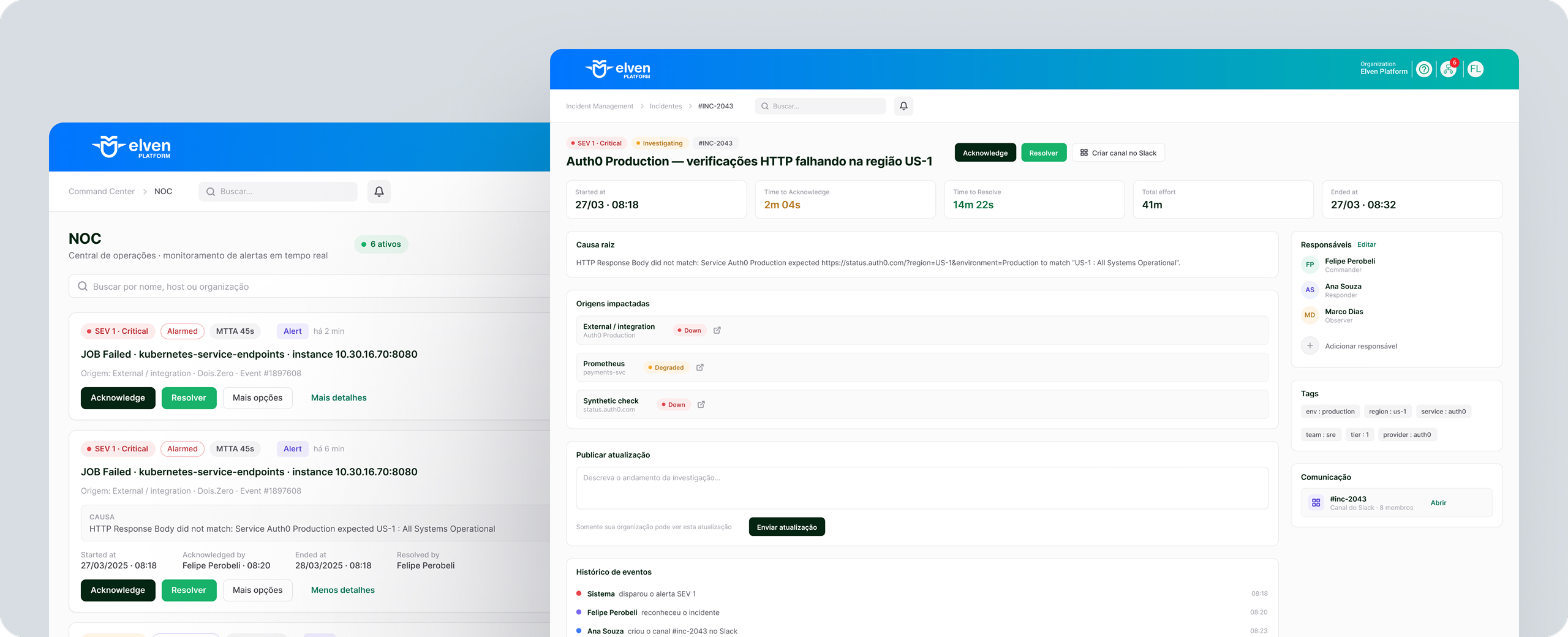Acknowledge the second NOC alert (há 6 min)

118,590
